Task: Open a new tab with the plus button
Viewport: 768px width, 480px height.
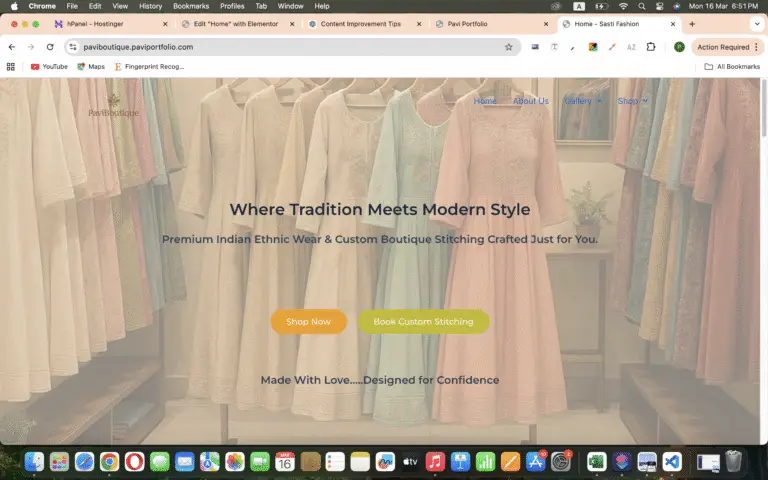Action: [692, 24]
